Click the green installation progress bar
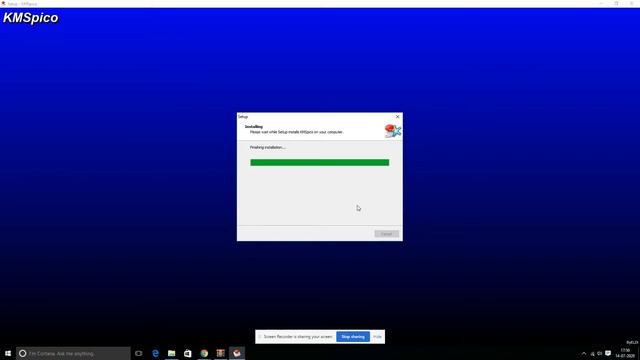 click(x=320, y=162)
